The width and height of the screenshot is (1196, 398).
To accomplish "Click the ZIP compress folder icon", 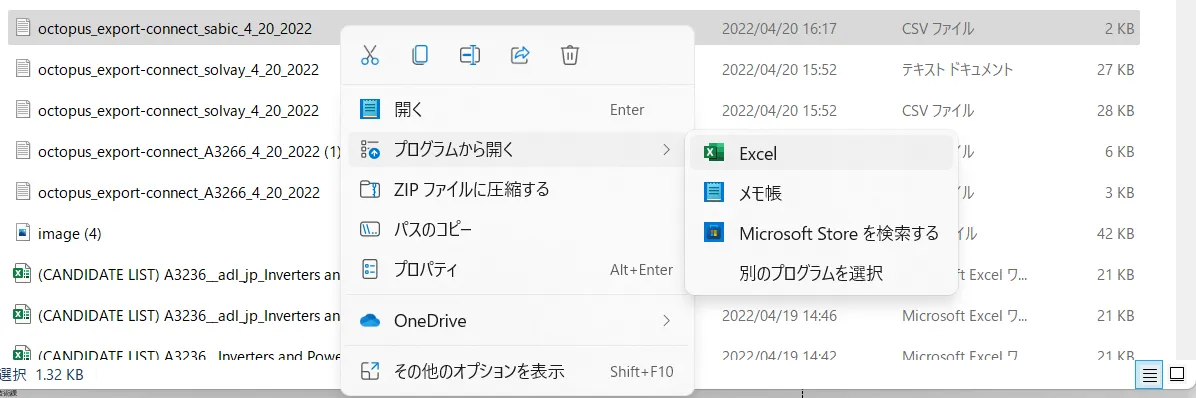I will 370,189.
